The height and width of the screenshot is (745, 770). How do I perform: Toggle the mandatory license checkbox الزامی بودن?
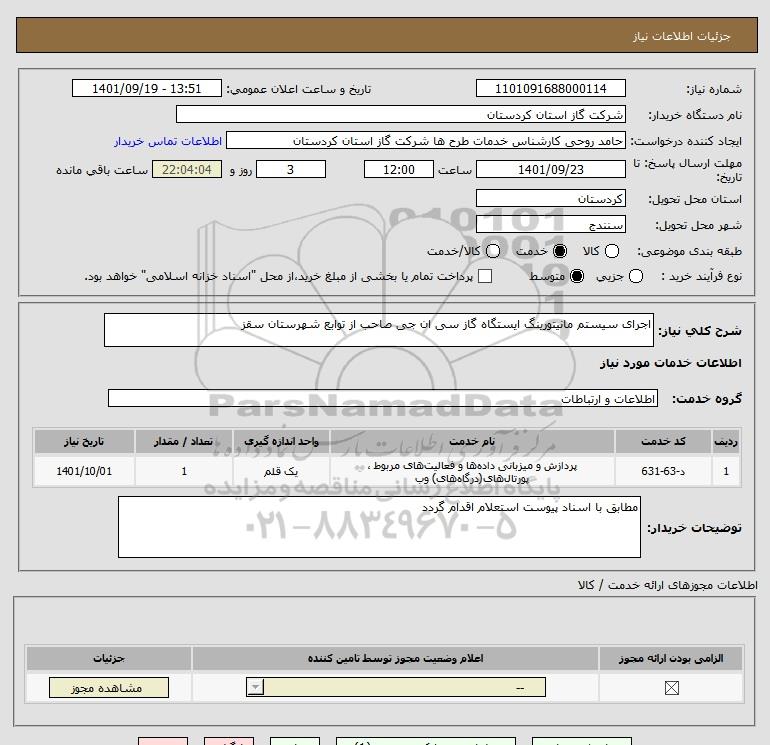(x=671, y=688)
